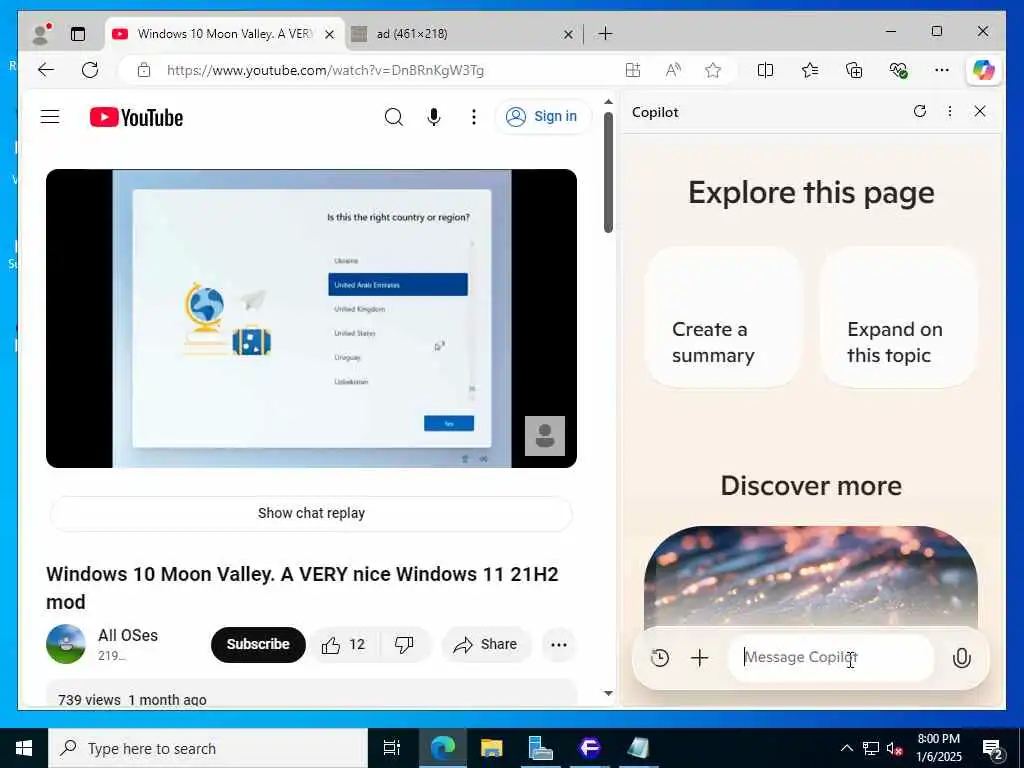Focus the Message Copilot input
This screenshot has width=1024, height=768.
(831, 658)
